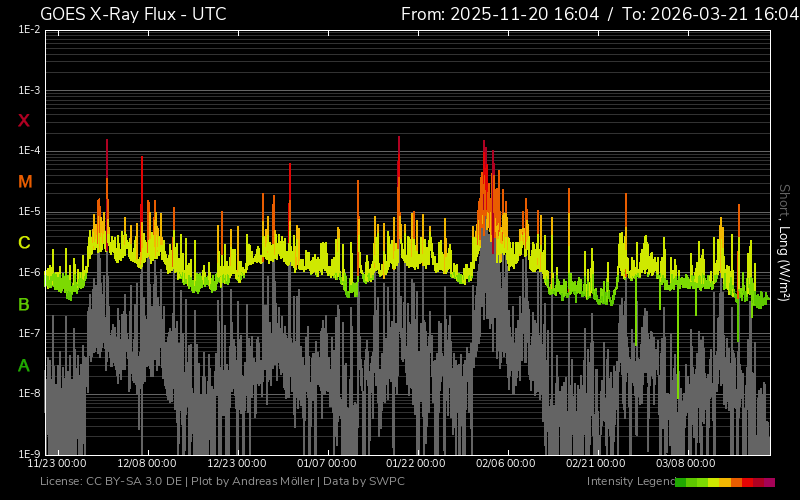Click the 1E-2 y-axis tick label
The image size is (800, 500).
(29, 31)
